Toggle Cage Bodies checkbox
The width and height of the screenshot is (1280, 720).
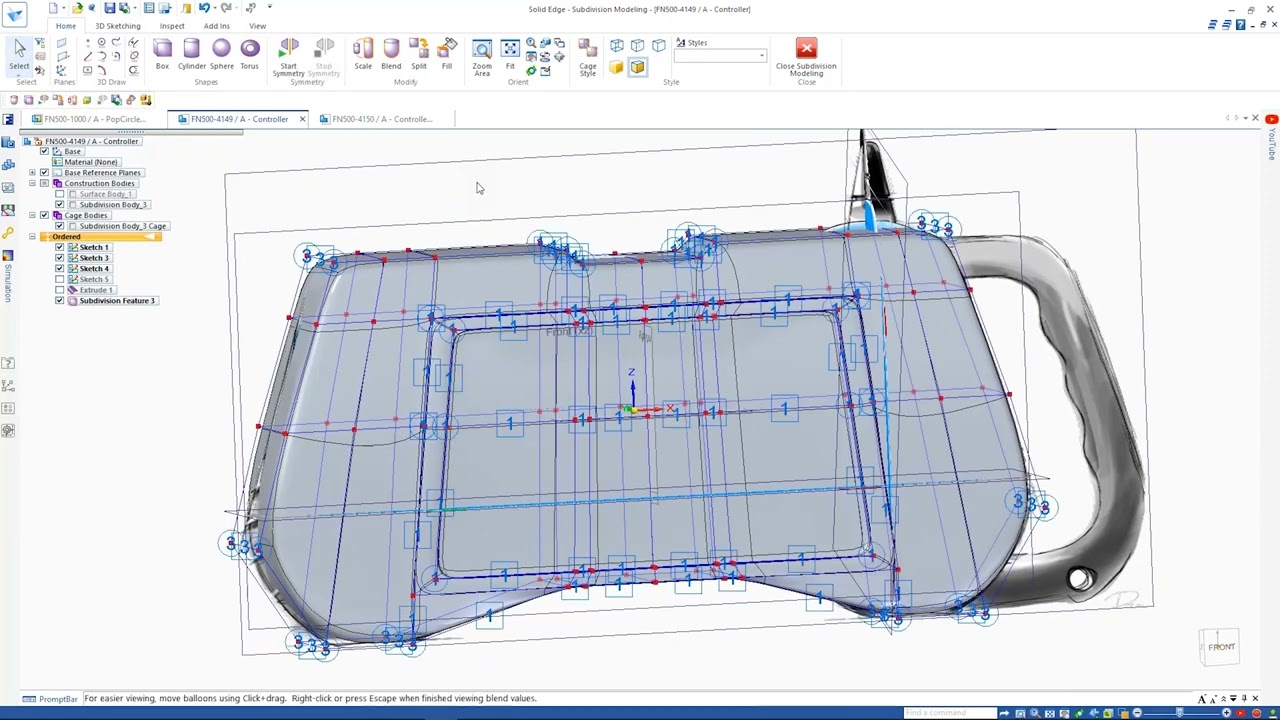[44, 216]
